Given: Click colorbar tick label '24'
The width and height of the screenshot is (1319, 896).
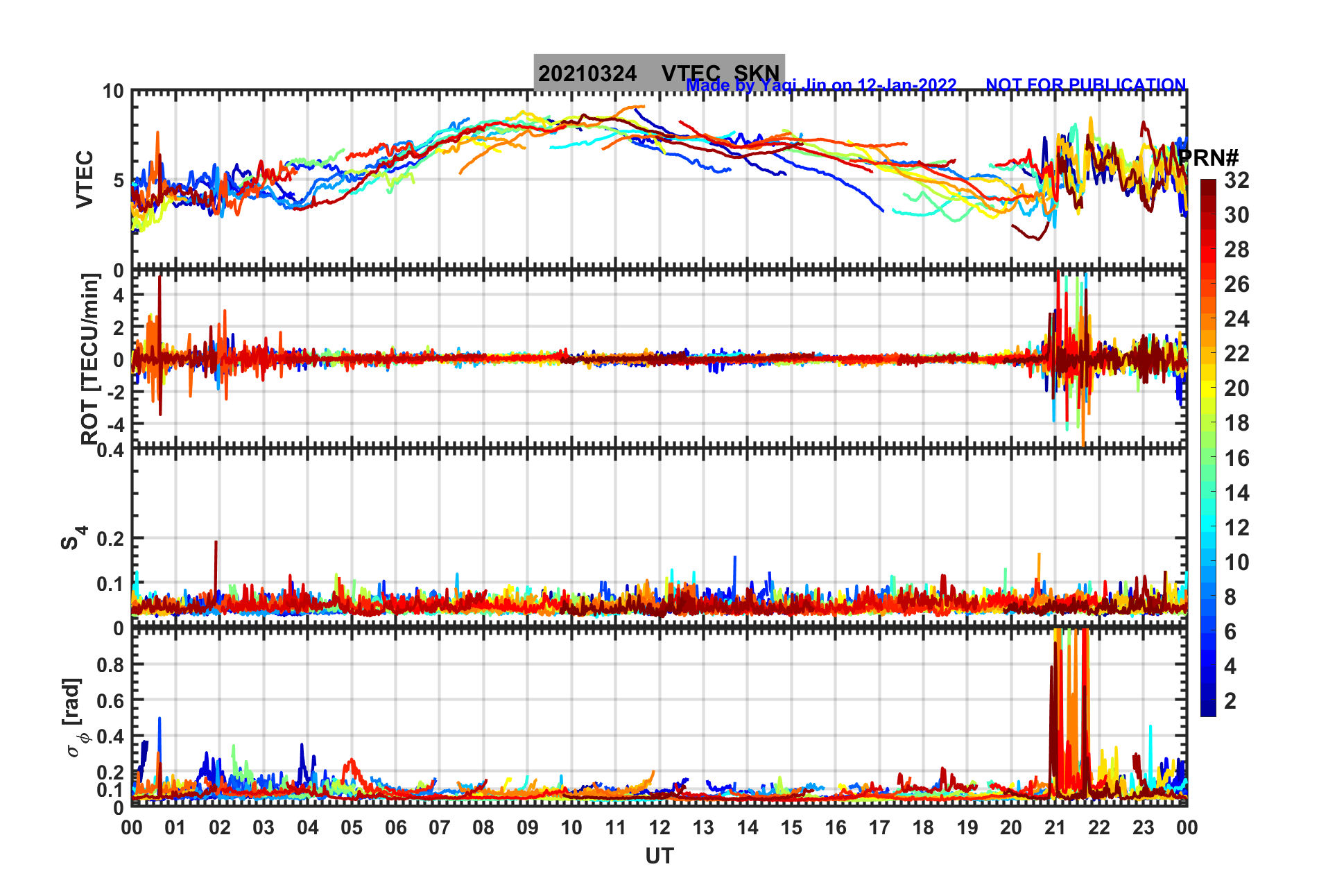Looking at the screenshot, I should [1236, 319].
